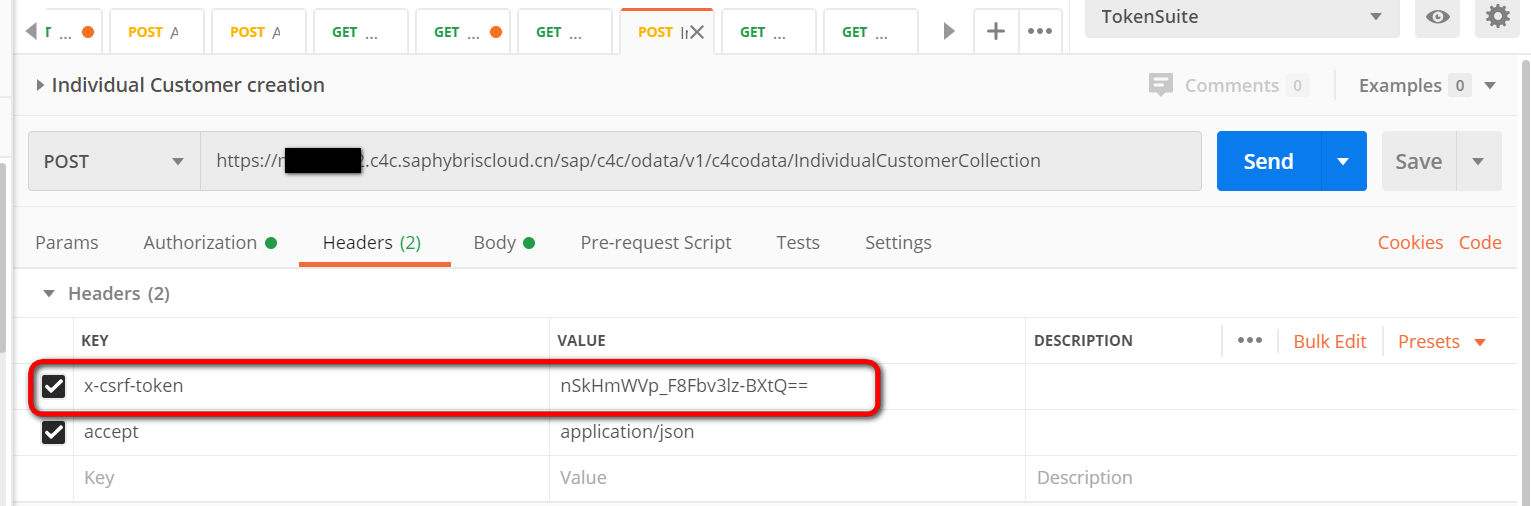
Task: Open the POST method dropdown
Action: (x=114, y=161)
